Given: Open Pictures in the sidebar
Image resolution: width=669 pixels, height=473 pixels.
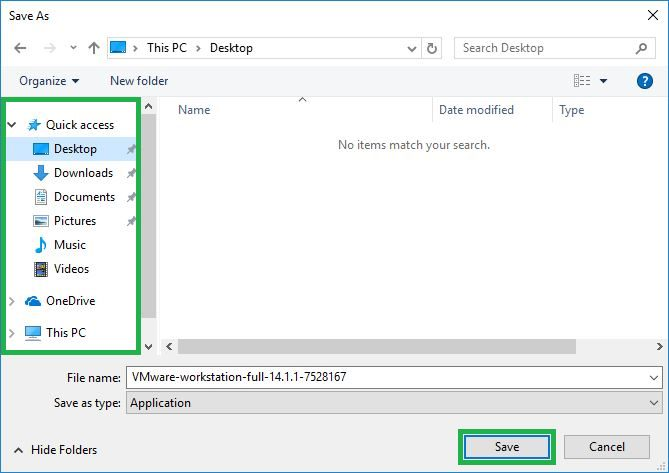Looking at the screenshot, I should pyautogui.click(x=75, y=221).
